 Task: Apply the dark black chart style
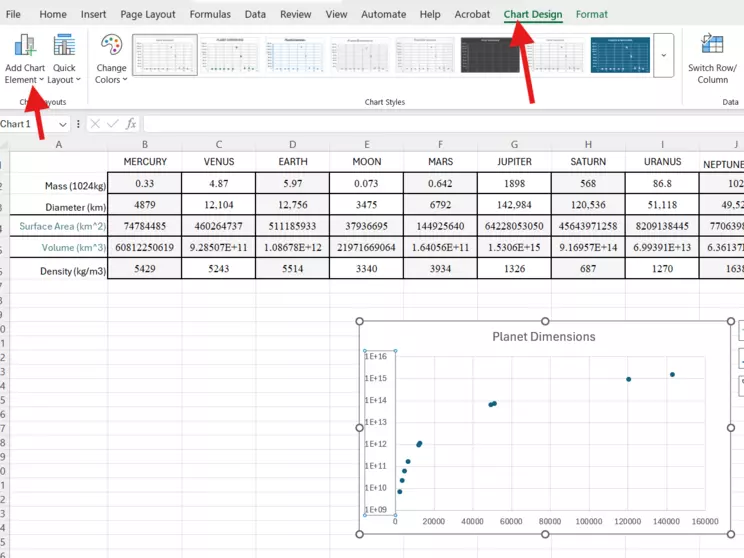[x=490, y=55]
